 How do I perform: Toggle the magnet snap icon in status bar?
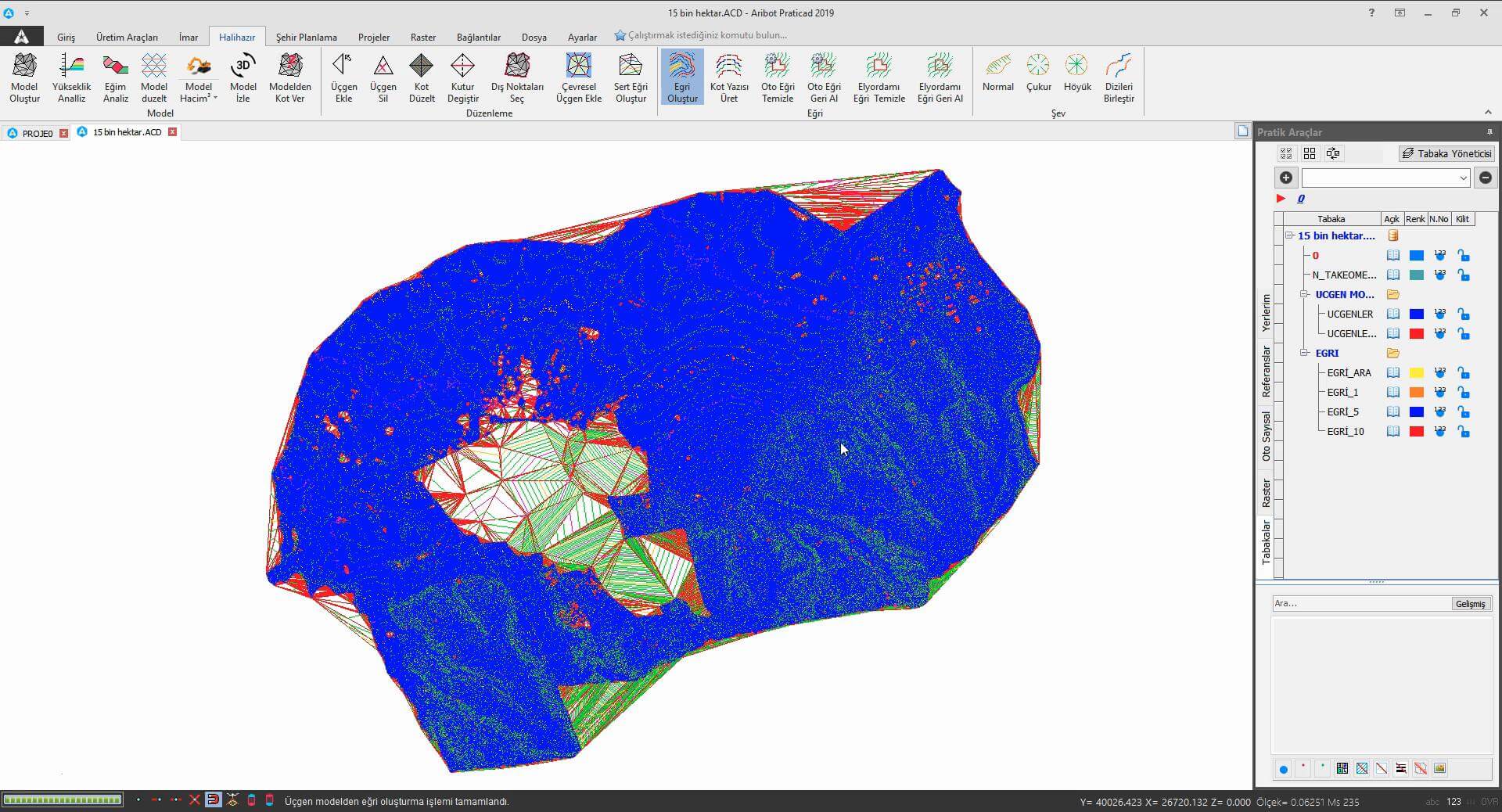213,800
